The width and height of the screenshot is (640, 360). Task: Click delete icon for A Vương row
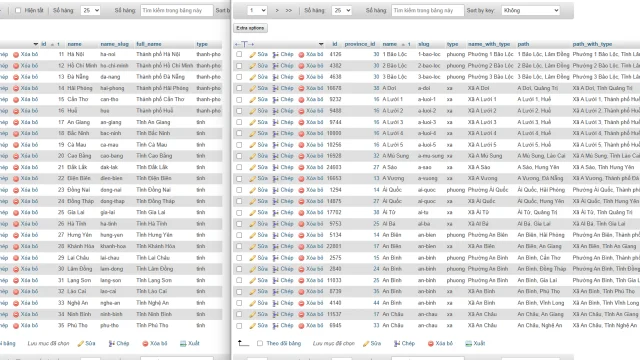[301, 179]
